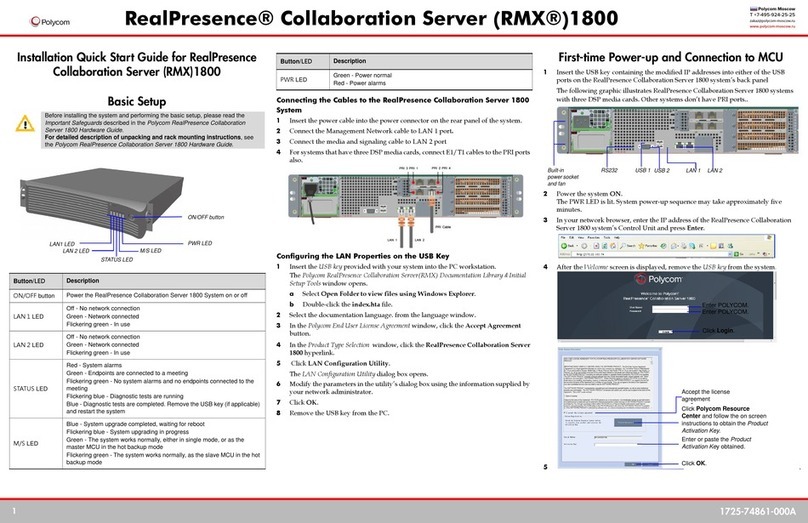808x523 pixels.
Task: Click the document number '1725-74861-000A' in the footer
Action: [x=758, y=512]
